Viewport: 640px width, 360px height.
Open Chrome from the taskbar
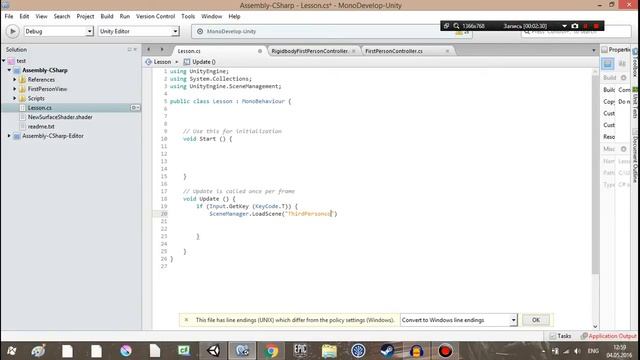[x=271, y=351]
